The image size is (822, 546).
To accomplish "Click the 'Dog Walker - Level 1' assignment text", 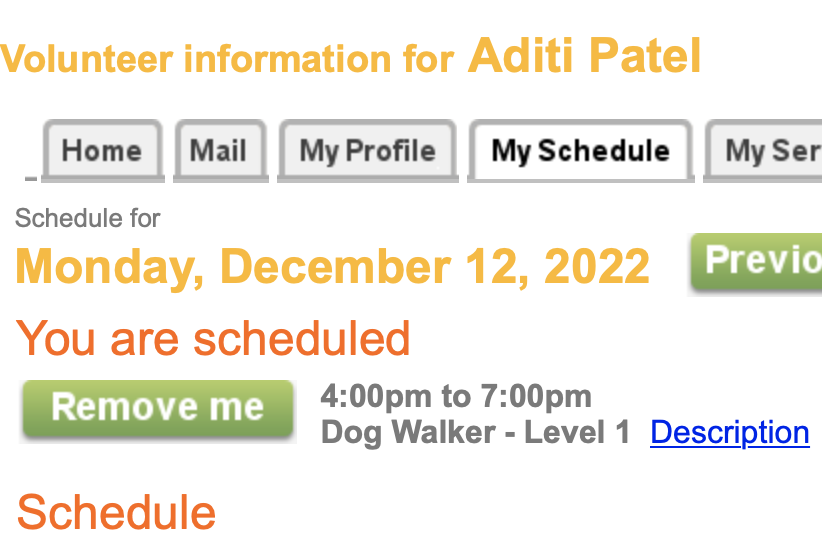I will 476,432.
